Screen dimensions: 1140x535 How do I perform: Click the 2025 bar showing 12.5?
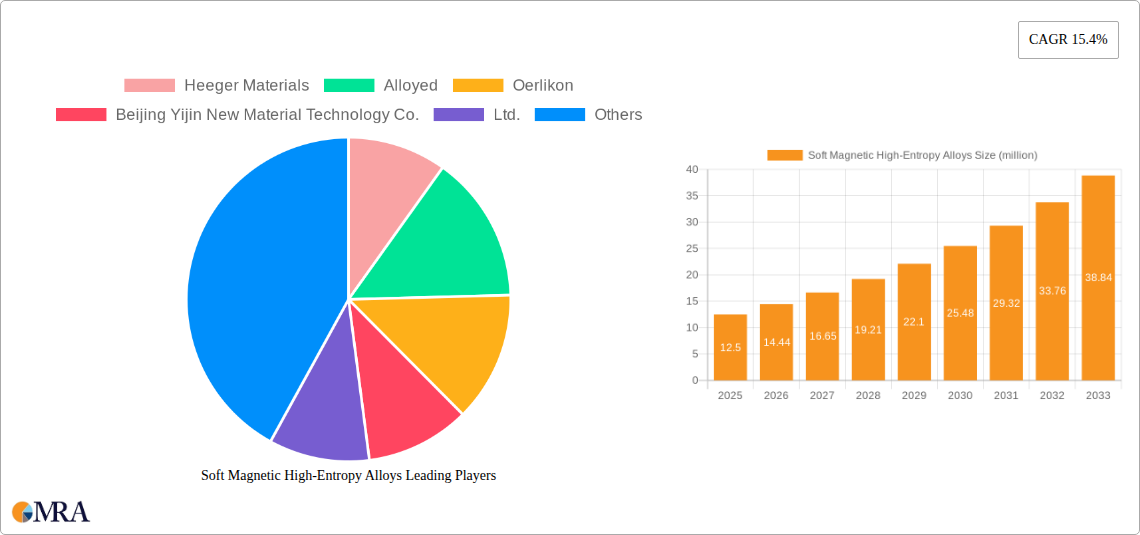[x=731, y=347]
